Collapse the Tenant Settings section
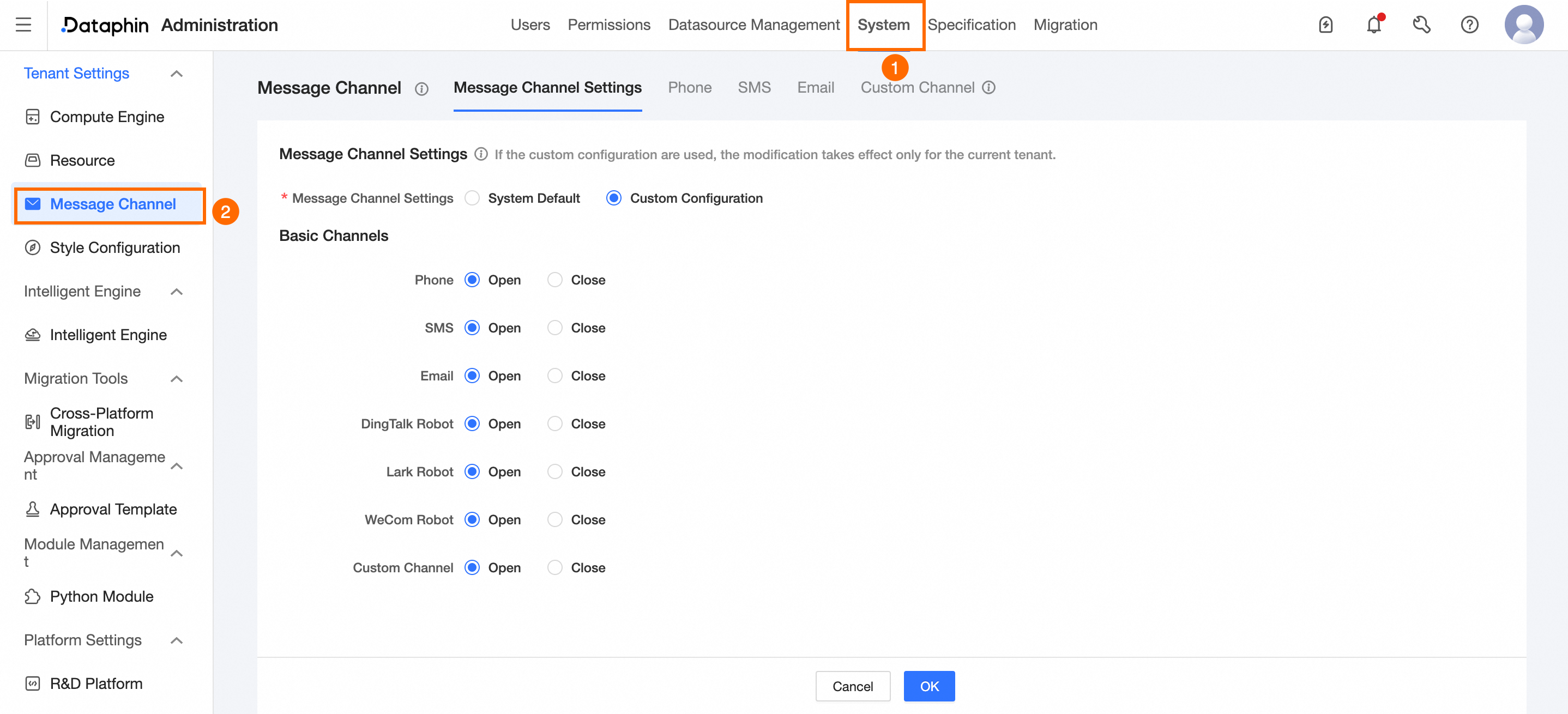Image resolution: width=1568 pixels, height=714 pixels. tap(177, 74)
